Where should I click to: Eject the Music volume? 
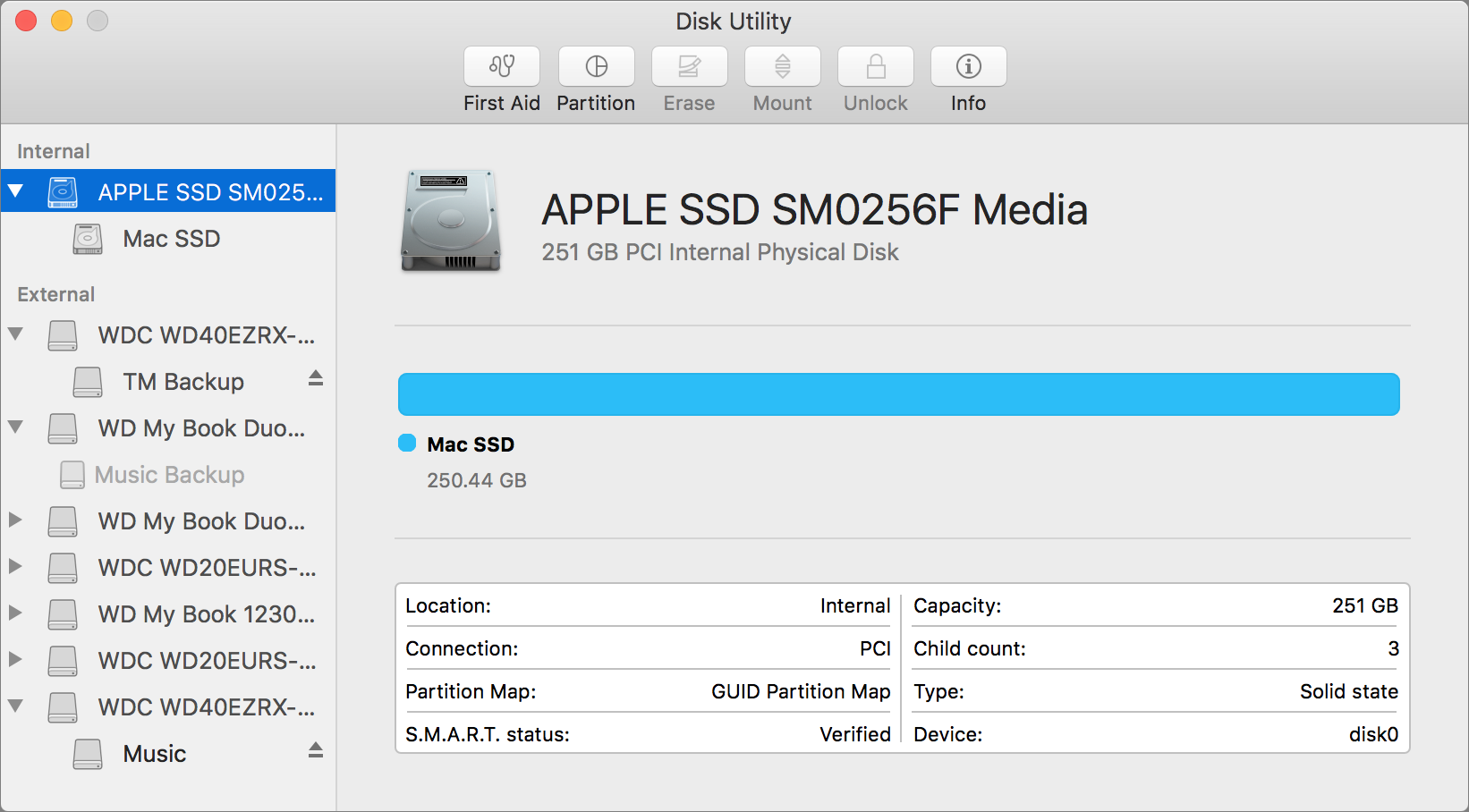pos(315,752)
